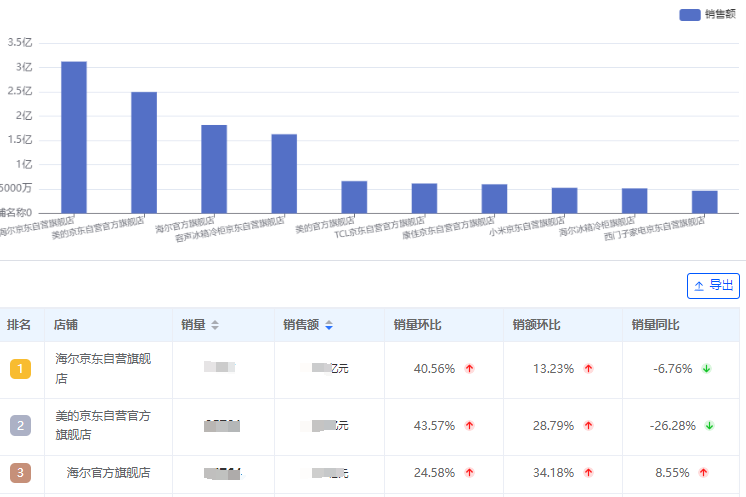
Task: Click the 13.23% sales amount growth value
Action: point(553,369)
